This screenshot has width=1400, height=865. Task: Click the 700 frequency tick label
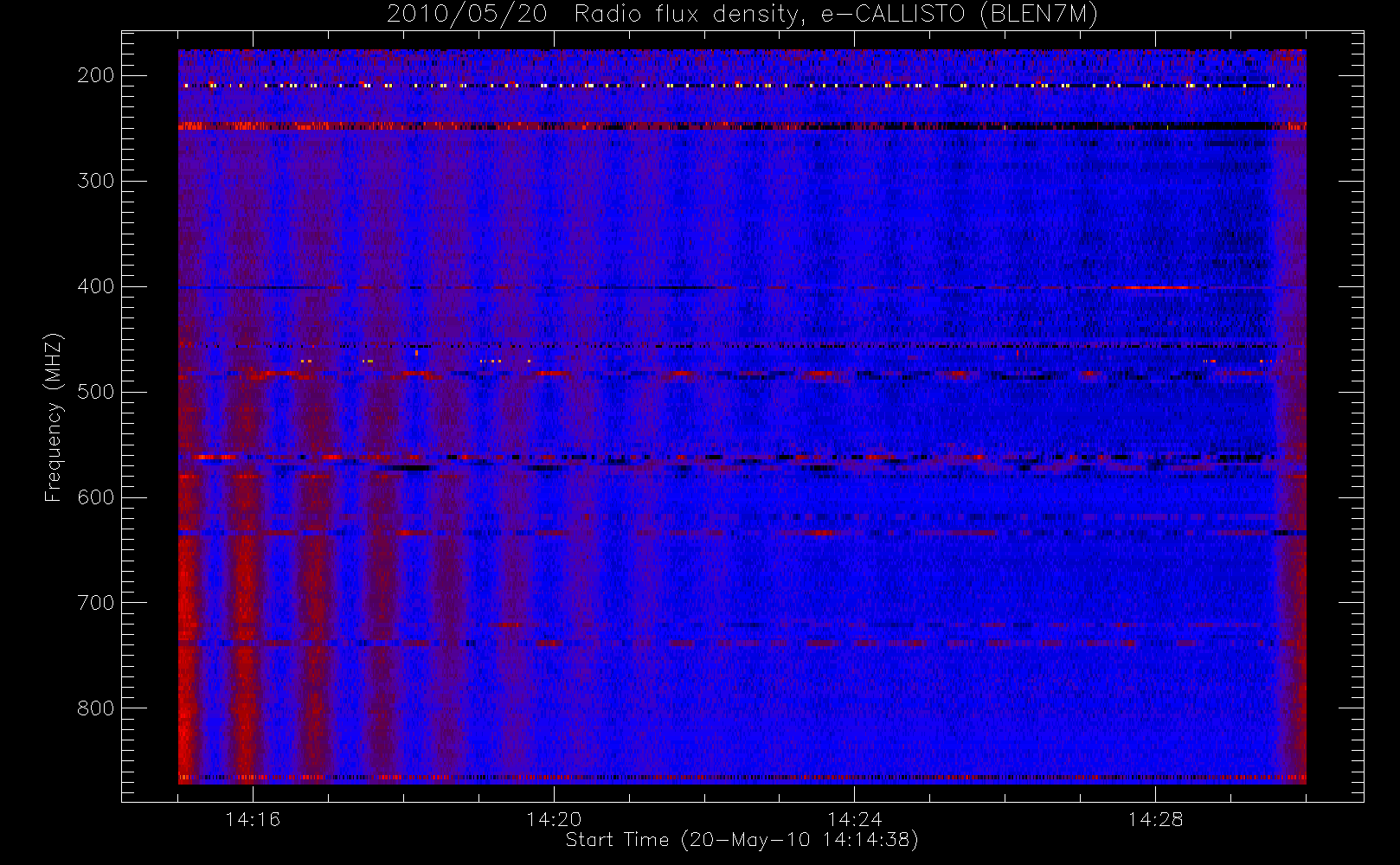click(96, 603)
